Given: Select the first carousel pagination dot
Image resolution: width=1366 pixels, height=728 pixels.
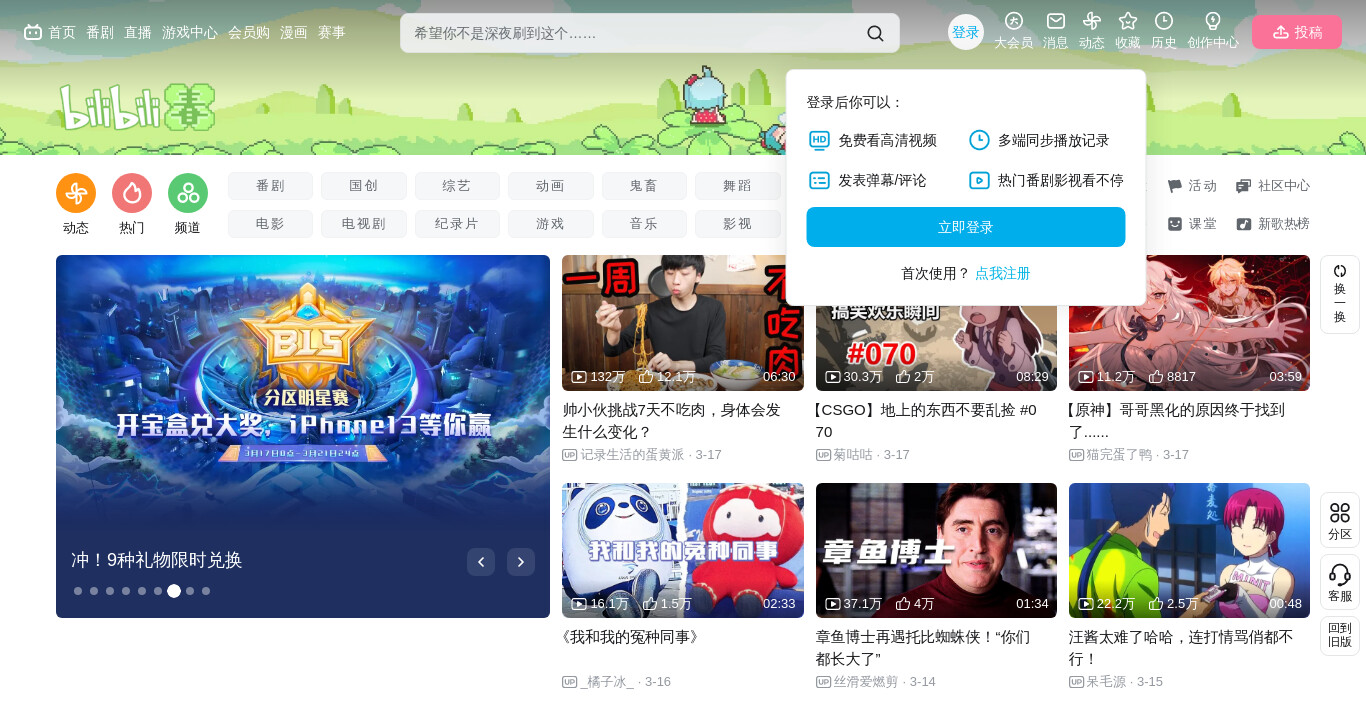Looking at the screenshot, I should pyautogui.click(x=78, y=591).
